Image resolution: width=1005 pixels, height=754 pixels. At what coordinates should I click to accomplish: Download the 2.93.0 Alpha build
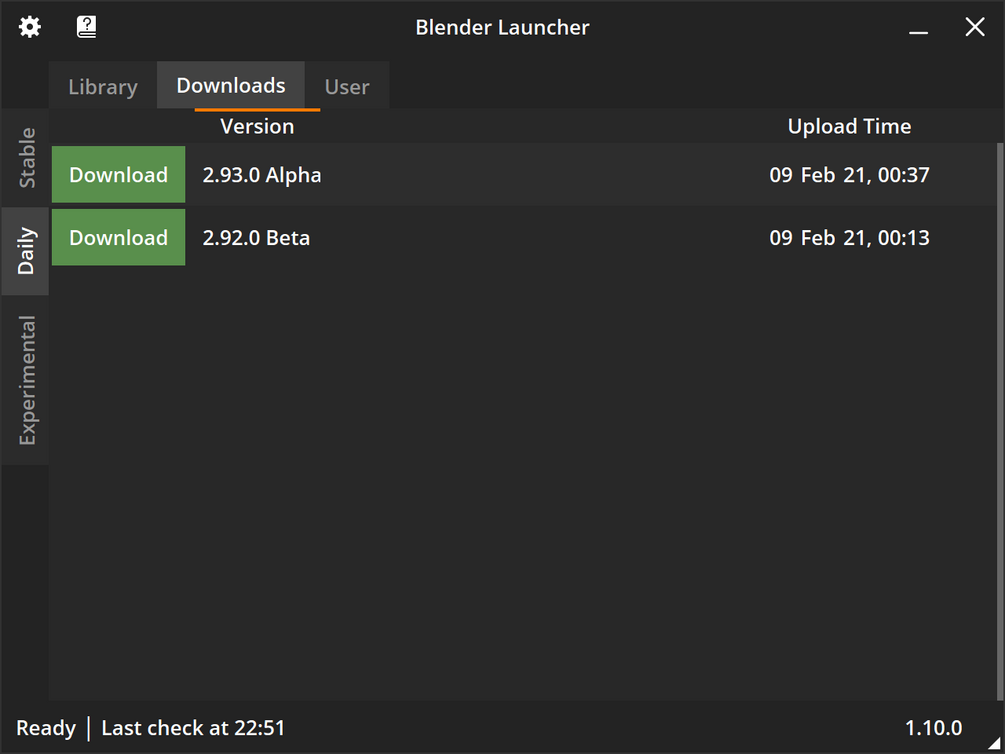(119, 174)
